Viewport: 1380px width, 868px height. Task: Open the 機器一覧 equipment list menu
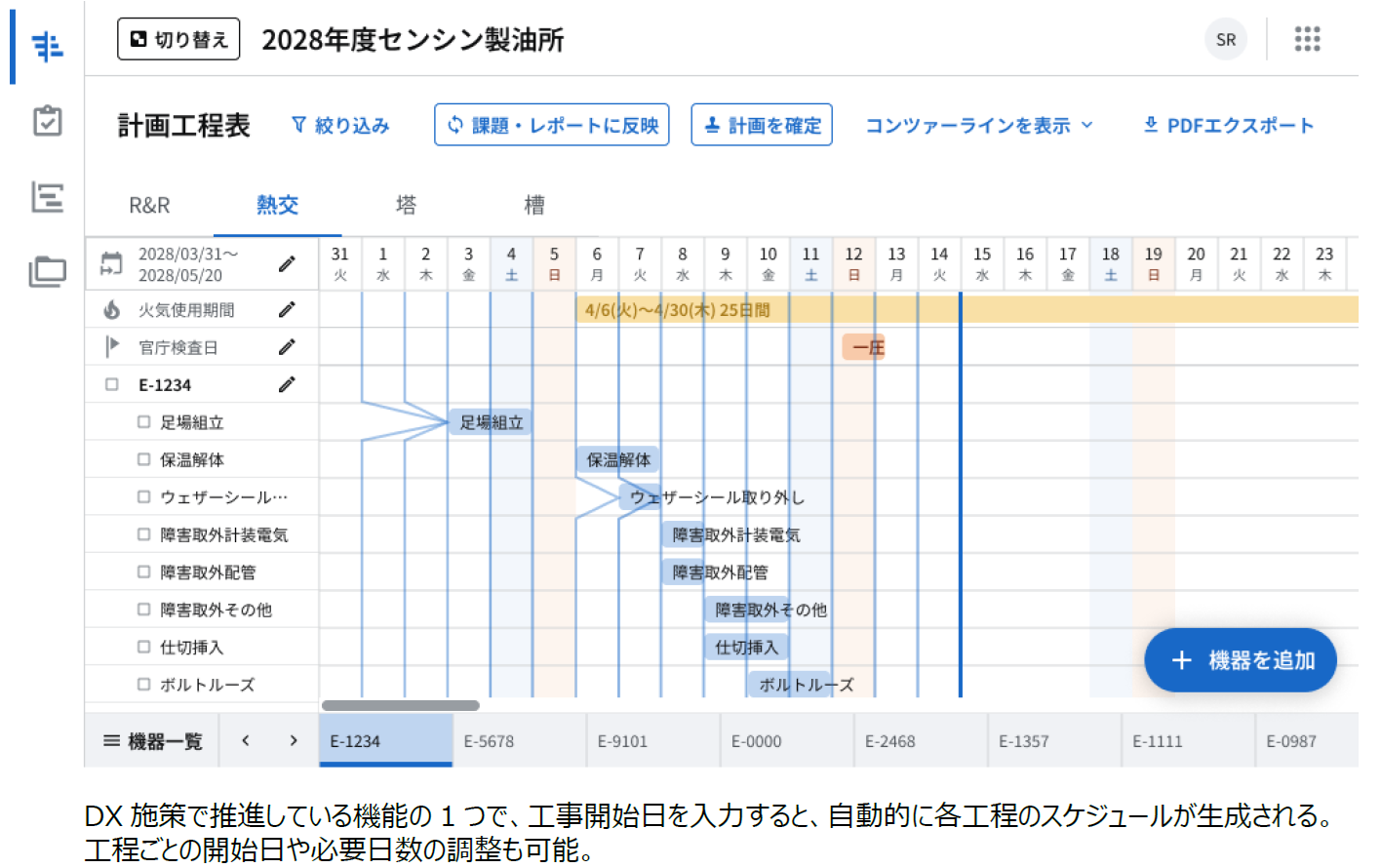click(155, 740)
